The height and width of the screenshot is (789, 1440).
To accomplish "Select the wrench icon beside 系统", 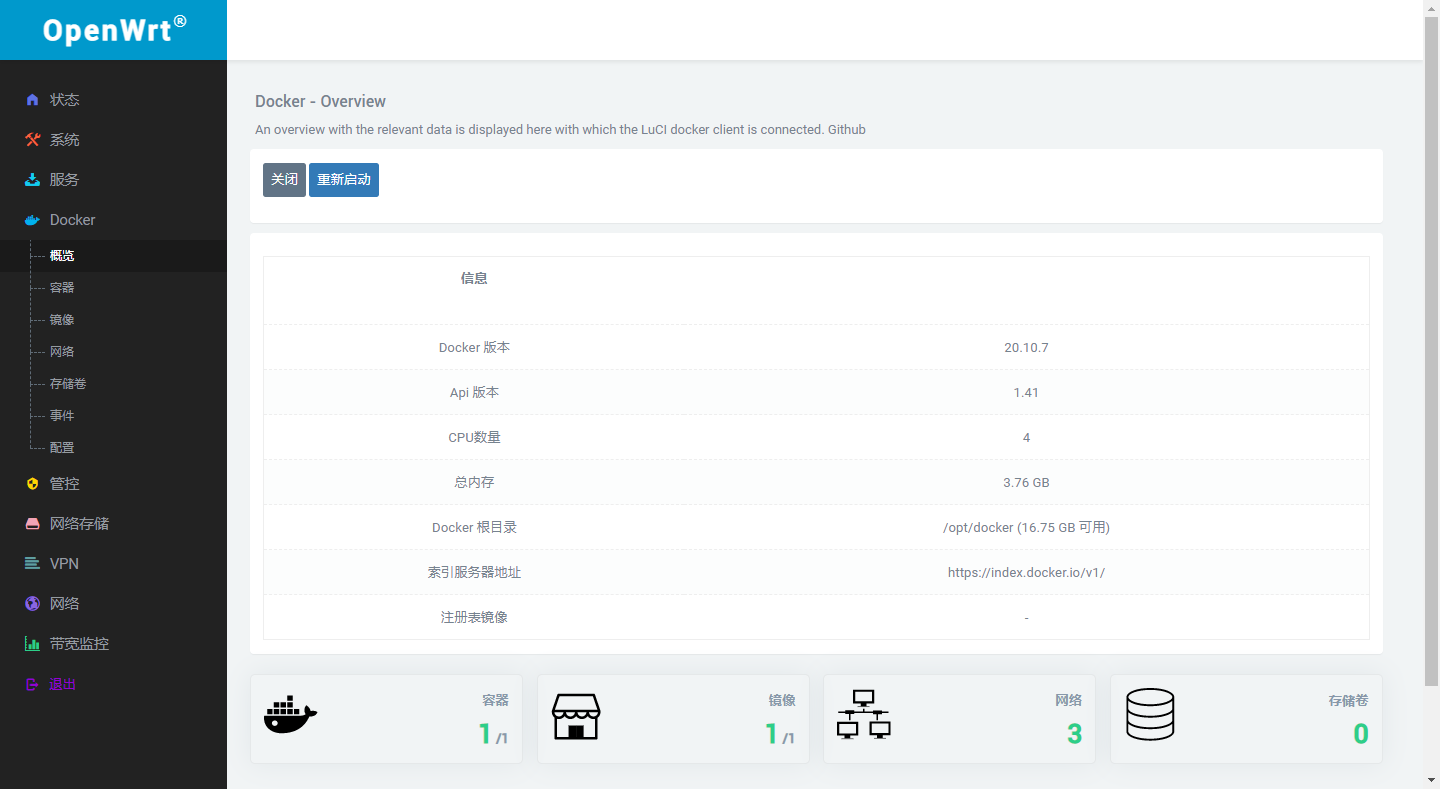I will click(x=31, y=139).
